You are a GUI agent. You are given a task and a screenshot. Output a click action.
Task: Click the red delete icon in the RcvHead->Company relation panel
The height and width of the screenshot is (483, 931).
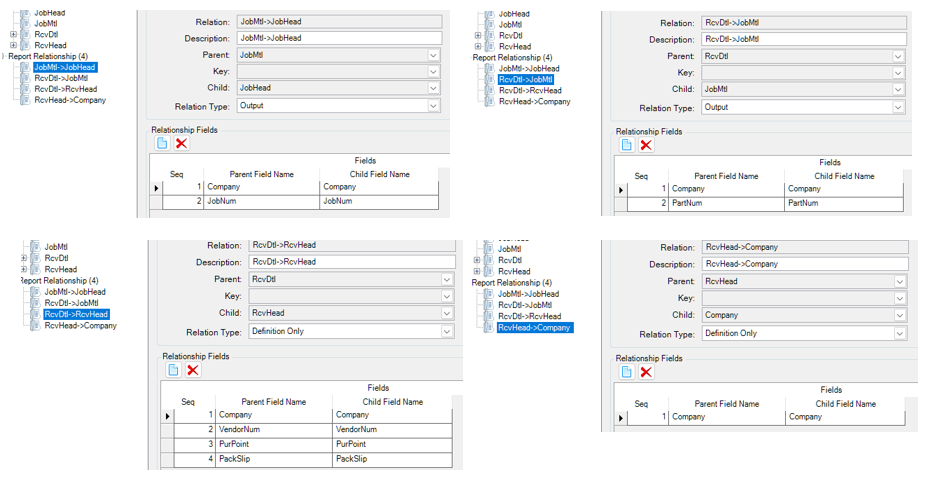tap(647, 372)
